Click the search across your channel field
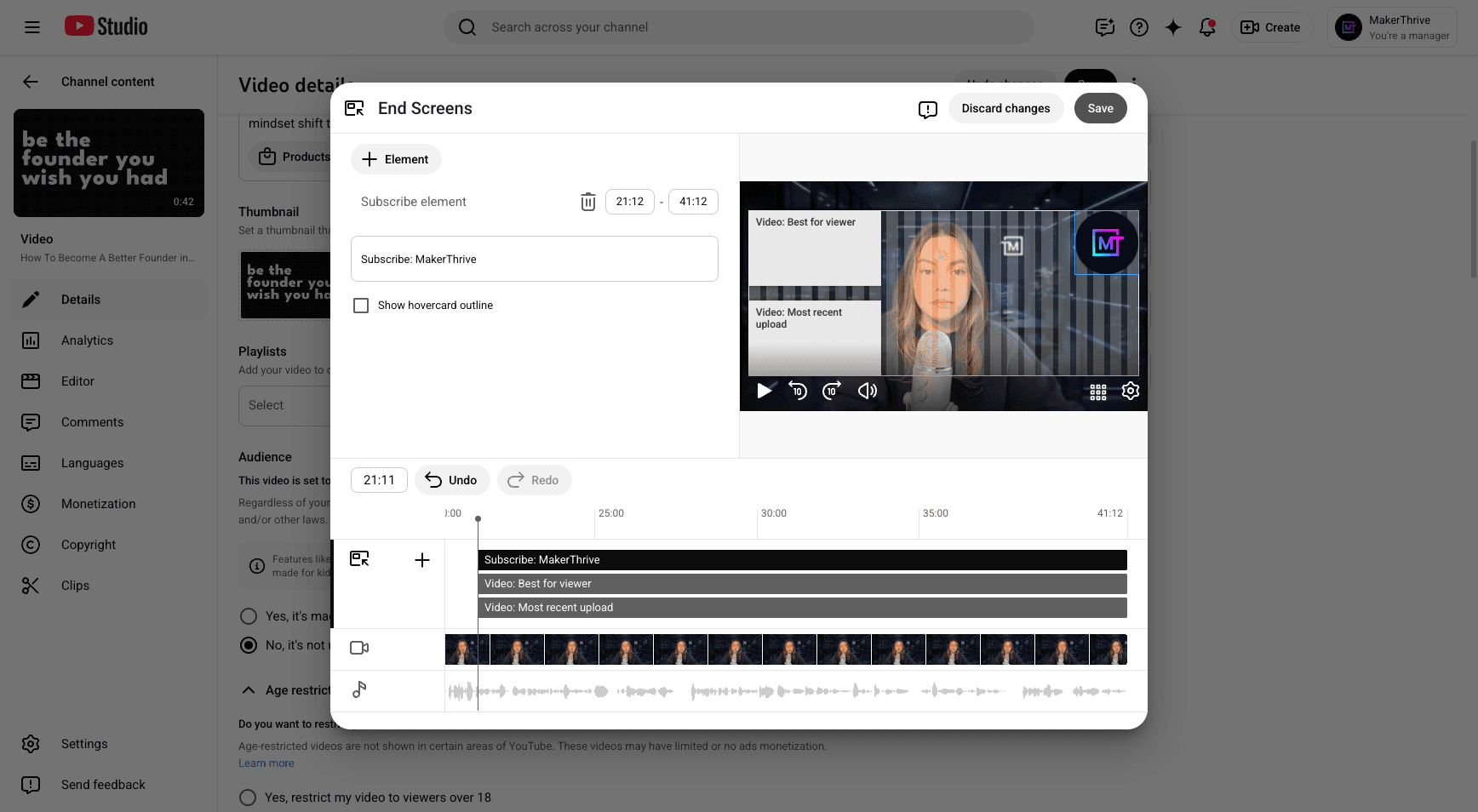Image resolution: width=1478 pixels, height=812 pixels. (x=739, y=27)
